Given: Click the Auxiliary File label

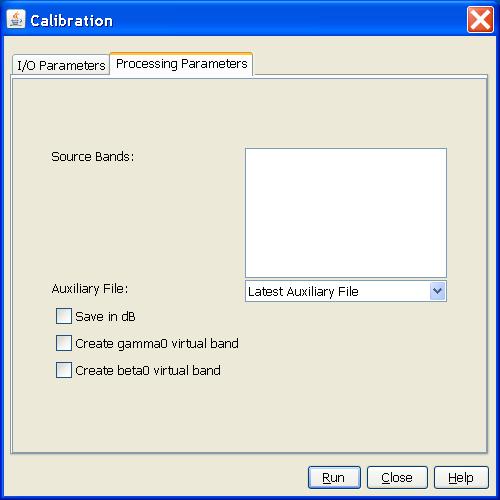Looking at the screenshot, I should [x=90, y=289].
